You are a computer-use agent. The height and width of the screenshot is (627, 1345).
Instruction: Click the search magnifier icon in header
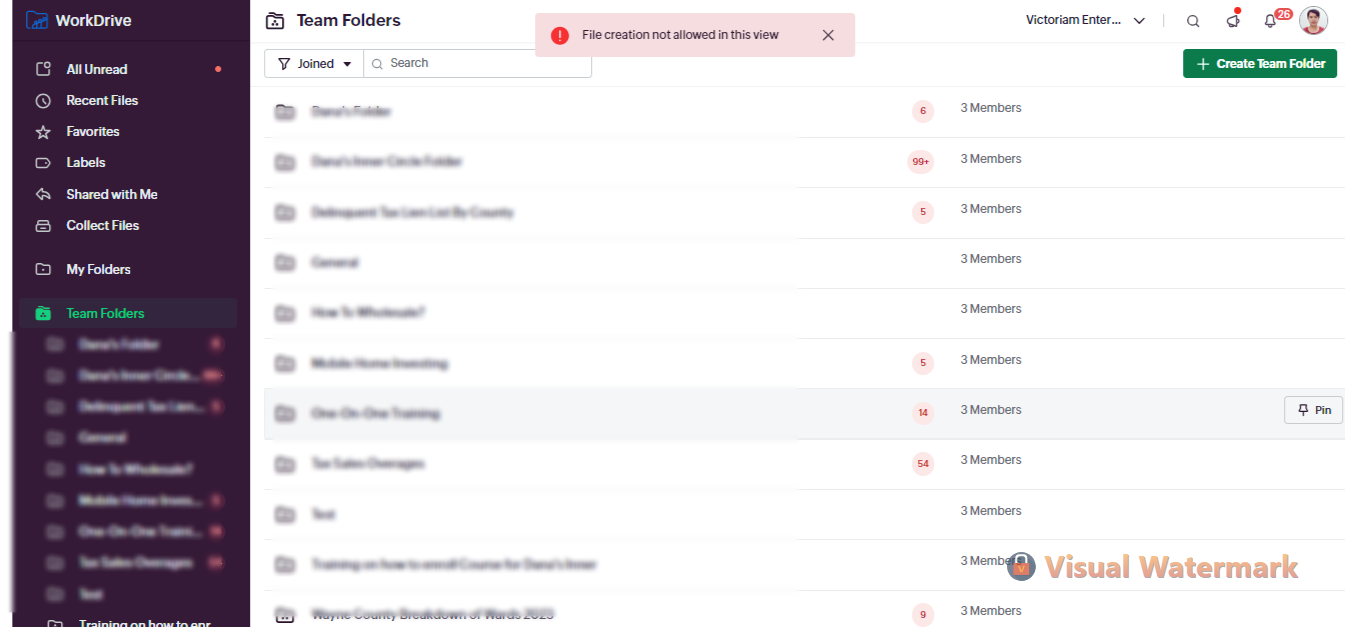click(1193, 21)
